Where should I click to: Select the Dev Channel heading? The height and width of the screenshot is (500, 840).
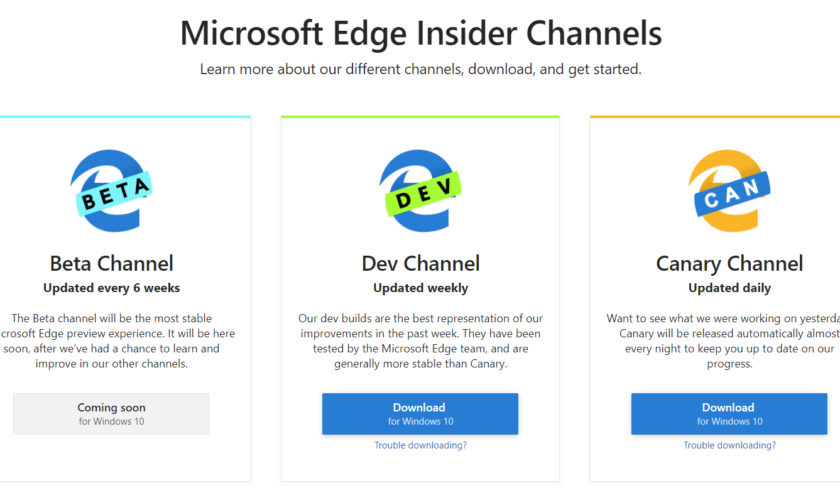point(420,264)
